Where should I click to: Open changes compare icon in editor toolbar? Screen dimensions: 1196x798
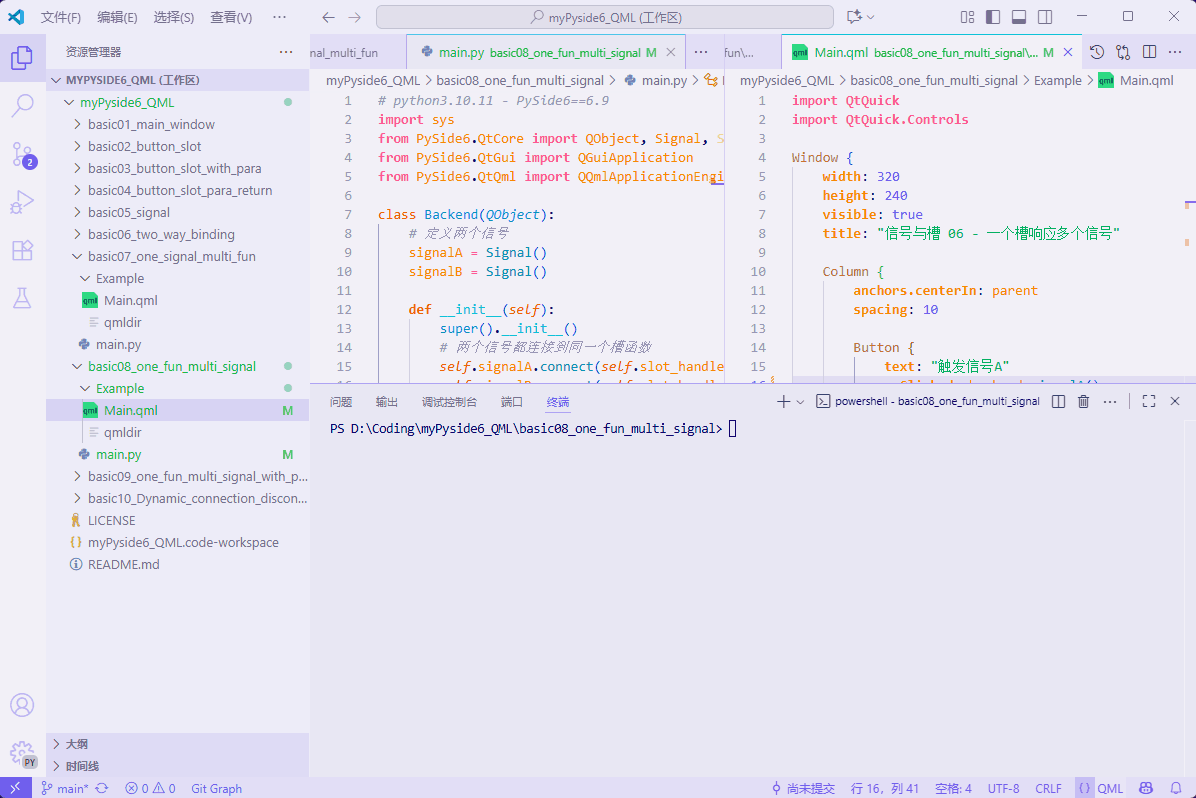point(1123,52)
